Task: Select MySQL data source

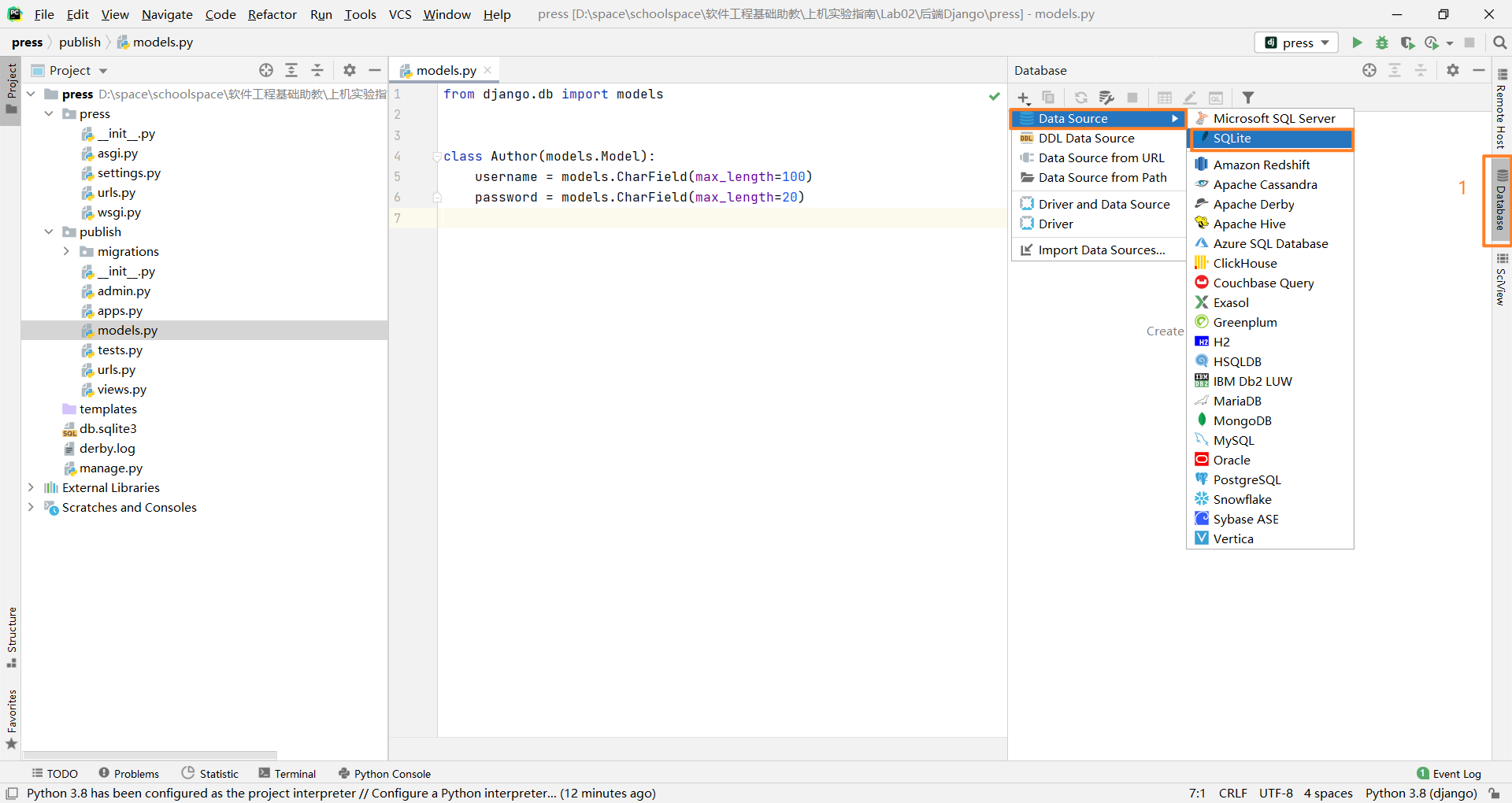Action: (x=1271, y=440)
